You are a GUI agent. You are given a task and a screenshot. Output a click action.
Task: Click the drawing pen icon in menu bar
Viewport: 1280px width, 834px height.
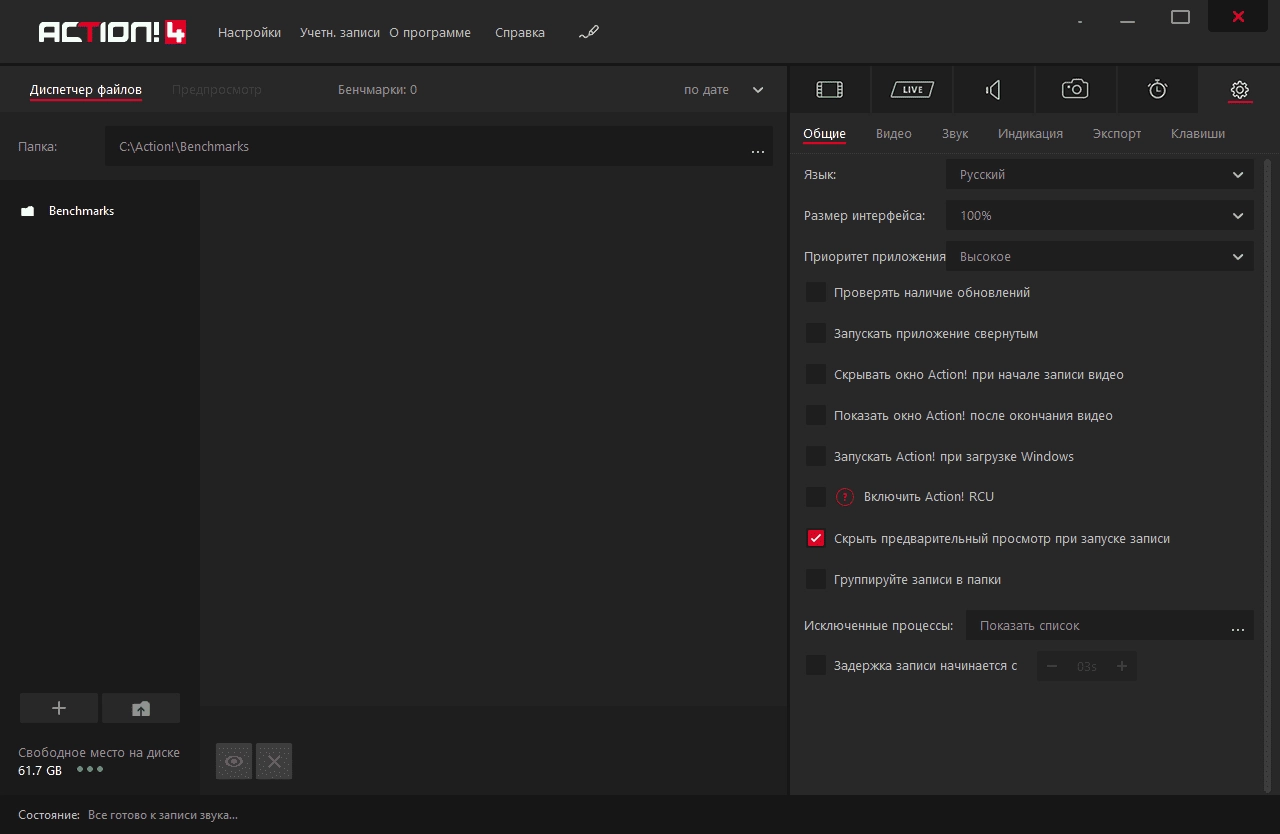pos(588,32)
